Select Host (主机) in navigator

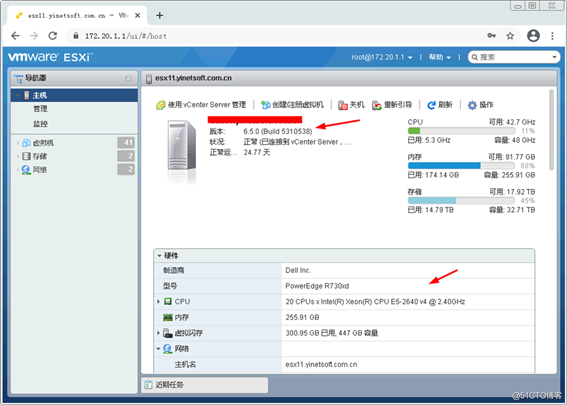click(74, 95)
